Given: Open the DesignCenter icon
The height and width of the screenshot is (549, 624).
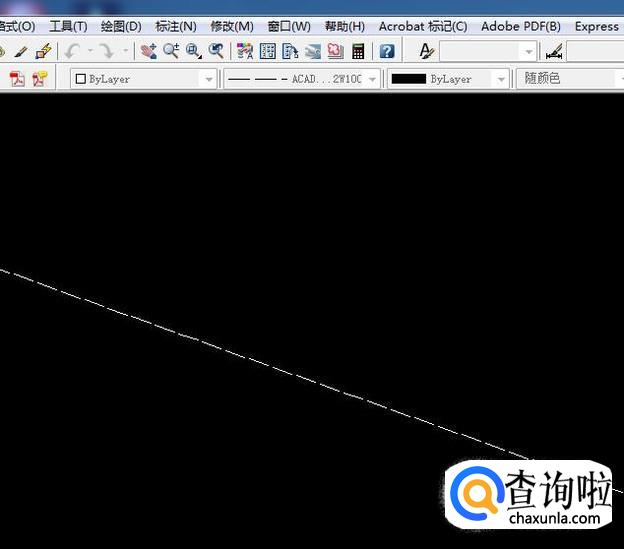Looking at the screenshot, I should (x=268, y=51).
